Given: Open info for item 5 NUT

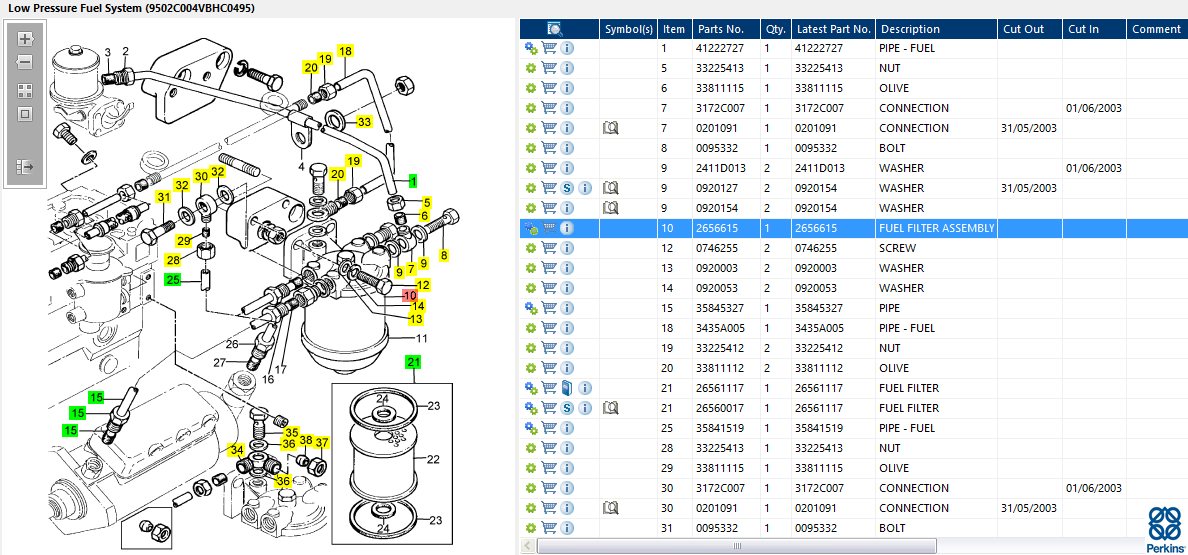Looking at the screenshot, I should point(567,68).
